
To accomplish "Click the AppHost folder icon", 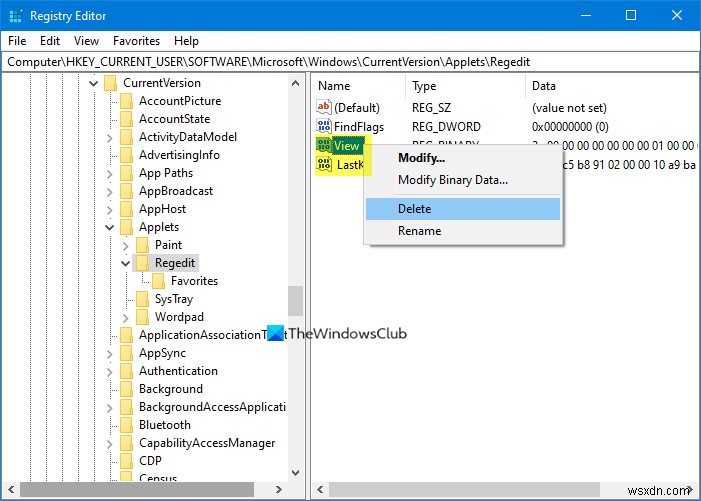I will click(127, 209).
